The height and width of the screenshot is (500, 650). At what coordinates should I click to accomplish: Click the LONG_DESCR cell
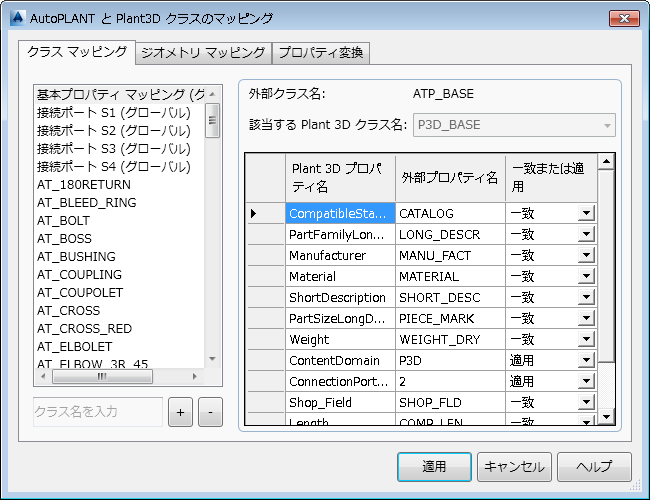(x=451, y=235)
